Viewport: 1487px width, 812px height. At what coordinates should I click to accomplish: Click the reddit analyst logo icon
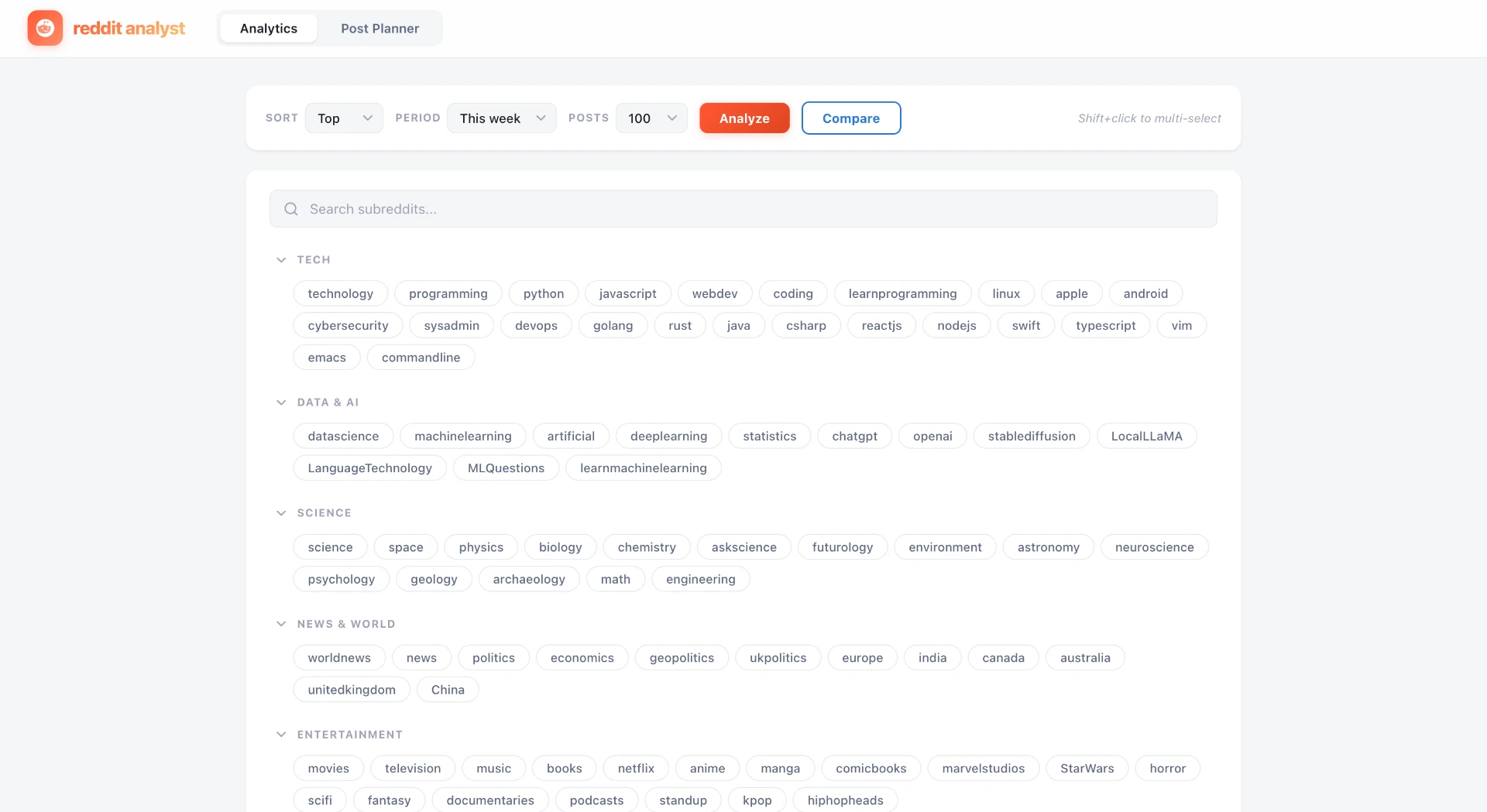[x=45, y=28]
